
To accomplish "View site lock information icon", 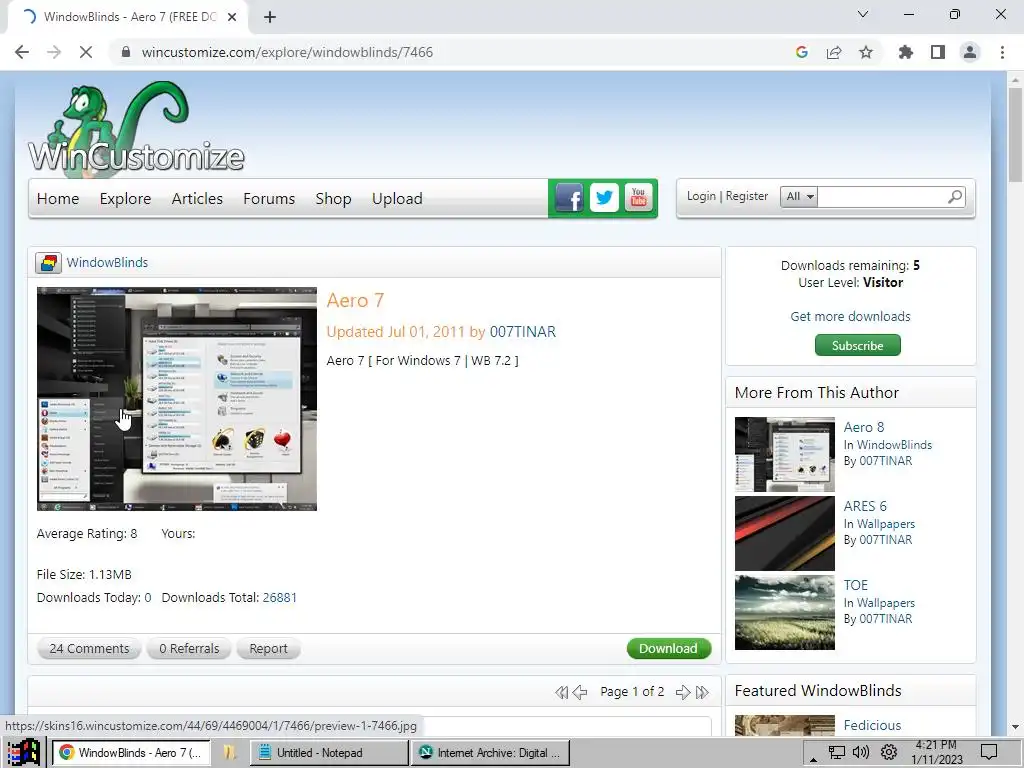I will [126, 52].
